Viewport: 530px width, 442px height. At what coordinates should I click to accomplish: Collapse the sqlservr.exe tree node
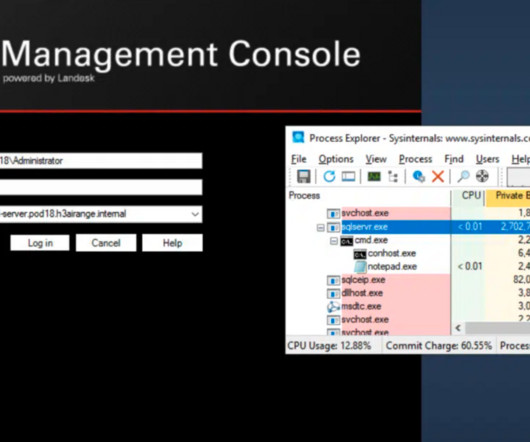pyautogui.click(x=320, y=228)
